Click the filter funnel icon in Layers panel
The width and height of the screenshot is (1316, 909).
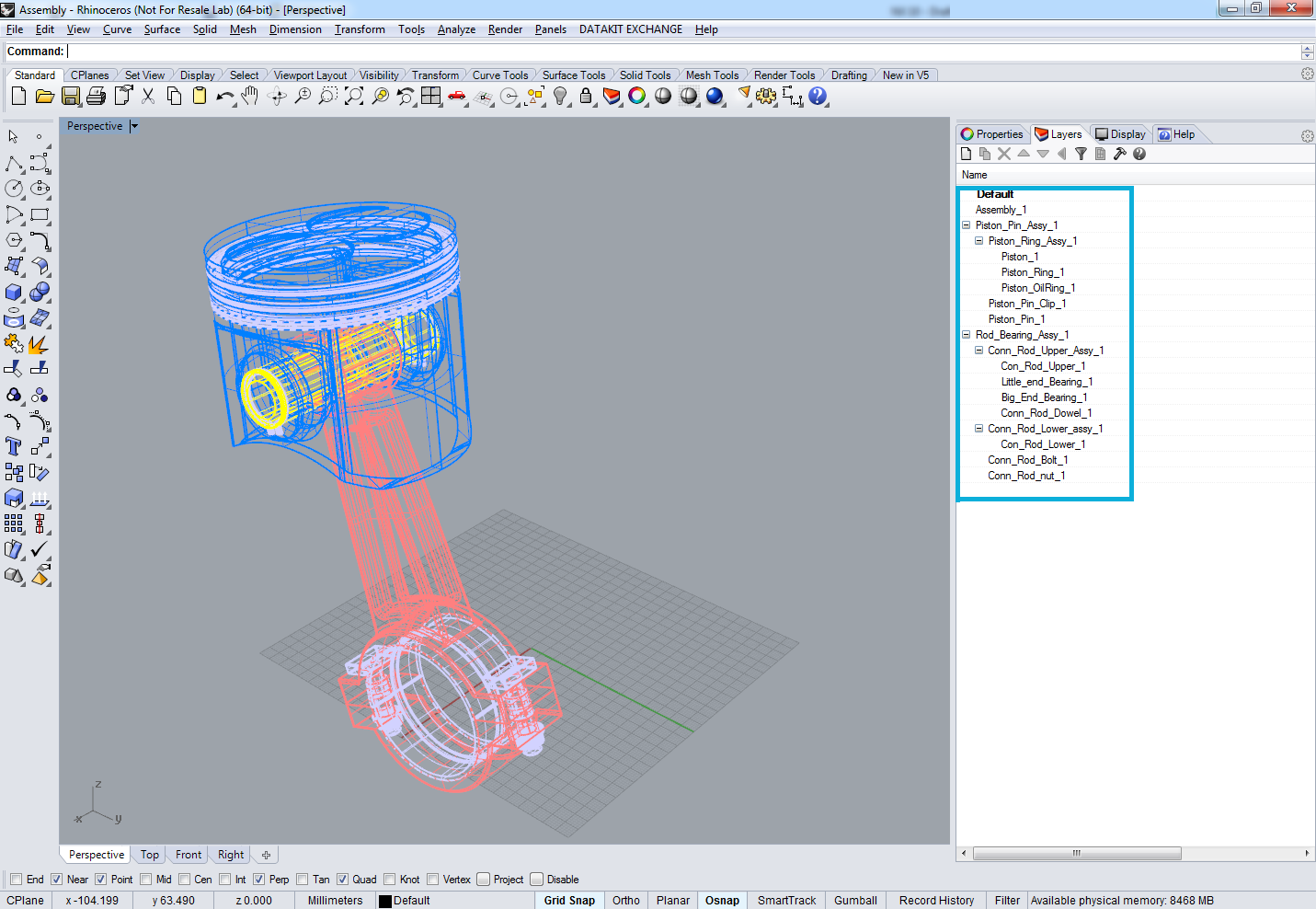click(1081, 154)
